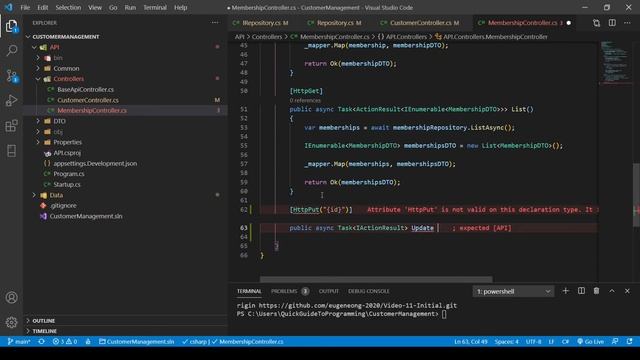Split the editor right
The height and width of the screenshot is (360, 640).
(612, 23)
